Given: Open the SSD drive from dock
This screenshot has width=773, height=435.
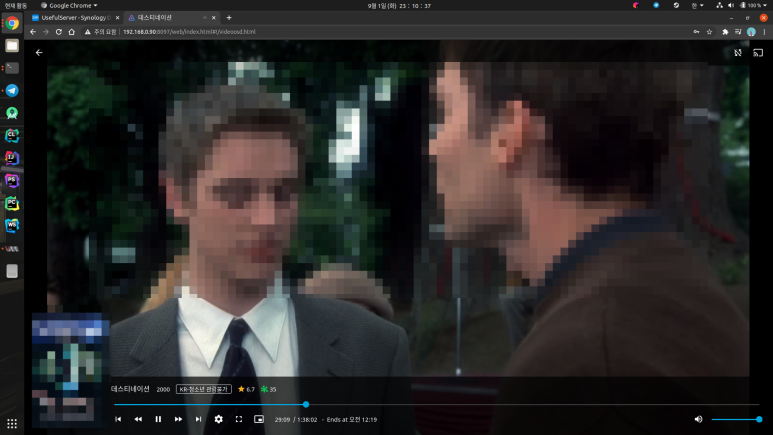Looking at the screenshot, I should click(x=12, y=271).
